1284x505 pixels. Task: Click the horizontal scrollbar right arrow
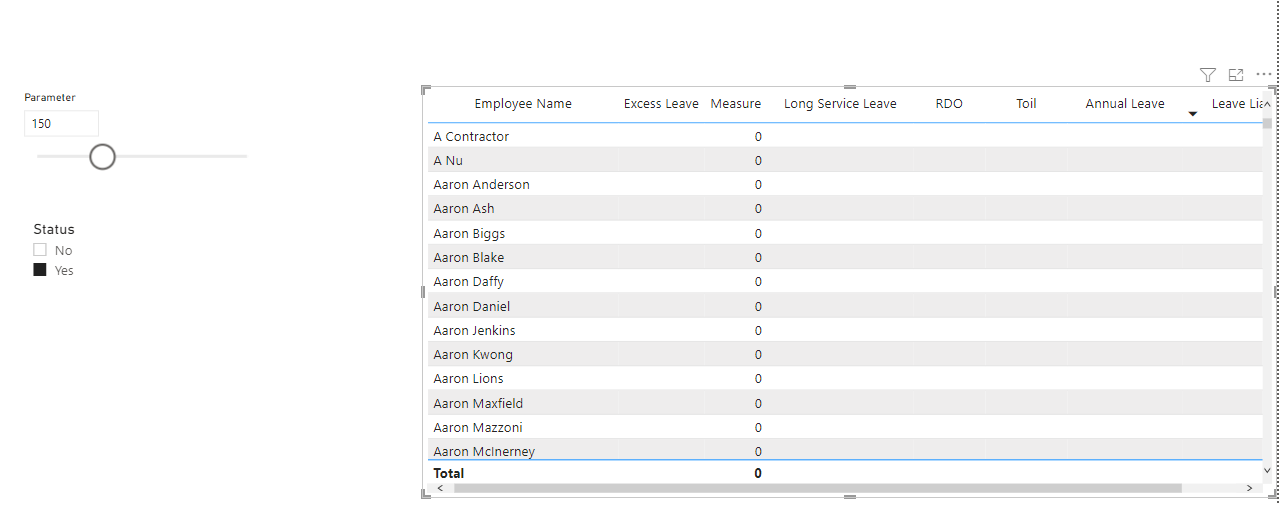(1249, 488)
